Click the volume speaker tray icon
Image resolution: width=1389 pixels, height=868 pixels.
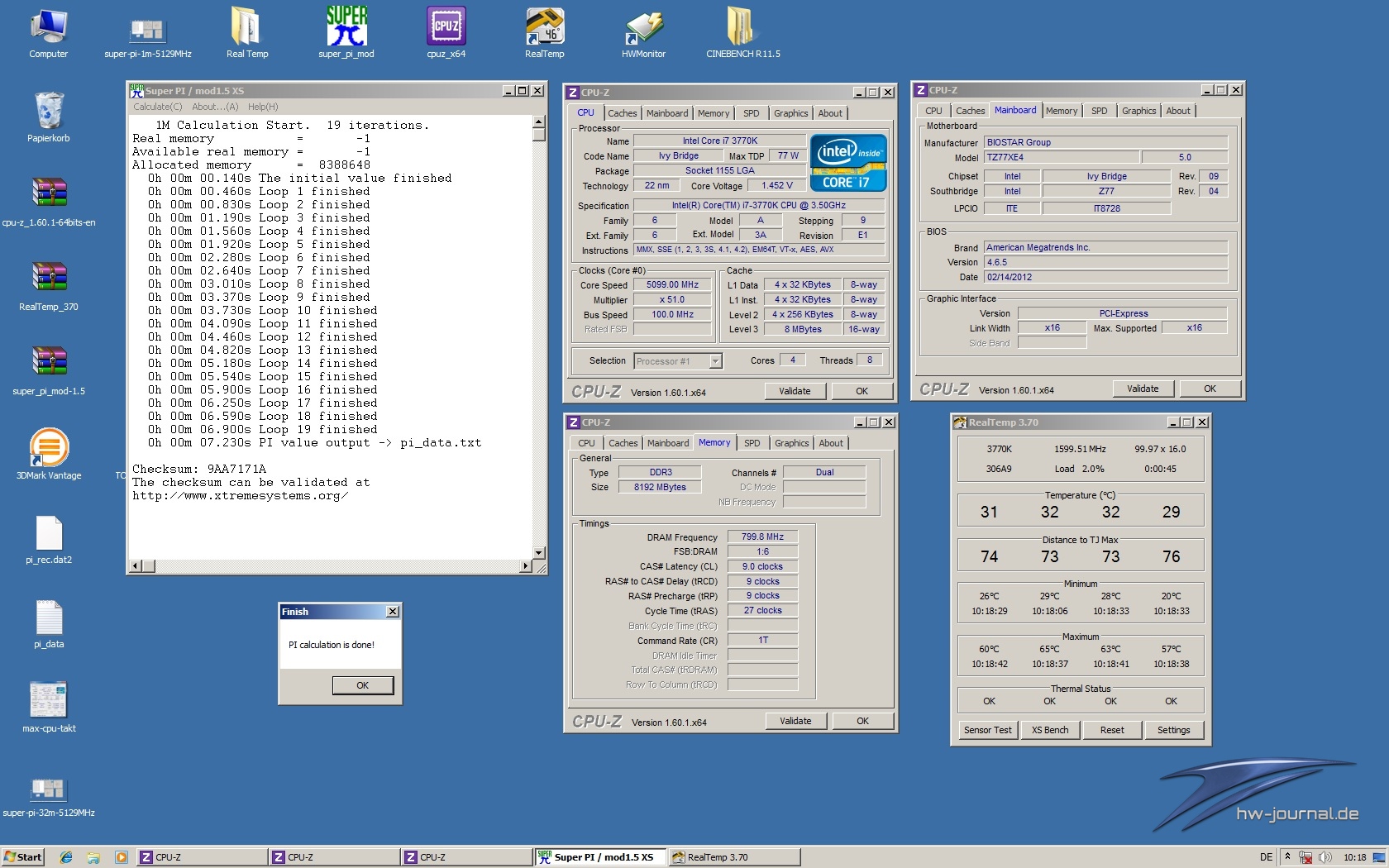(1325, 857)
